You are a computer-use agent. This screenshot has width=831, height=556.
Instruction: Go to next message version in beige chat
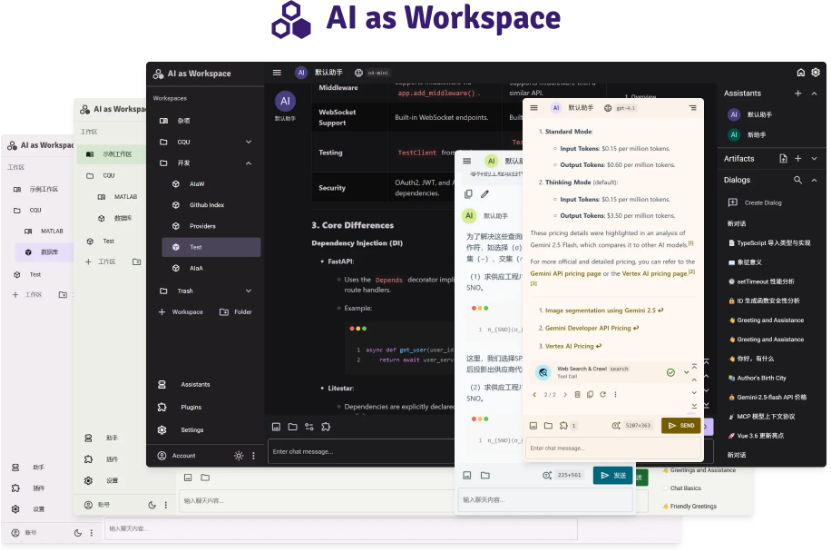(x=565, y=395)
